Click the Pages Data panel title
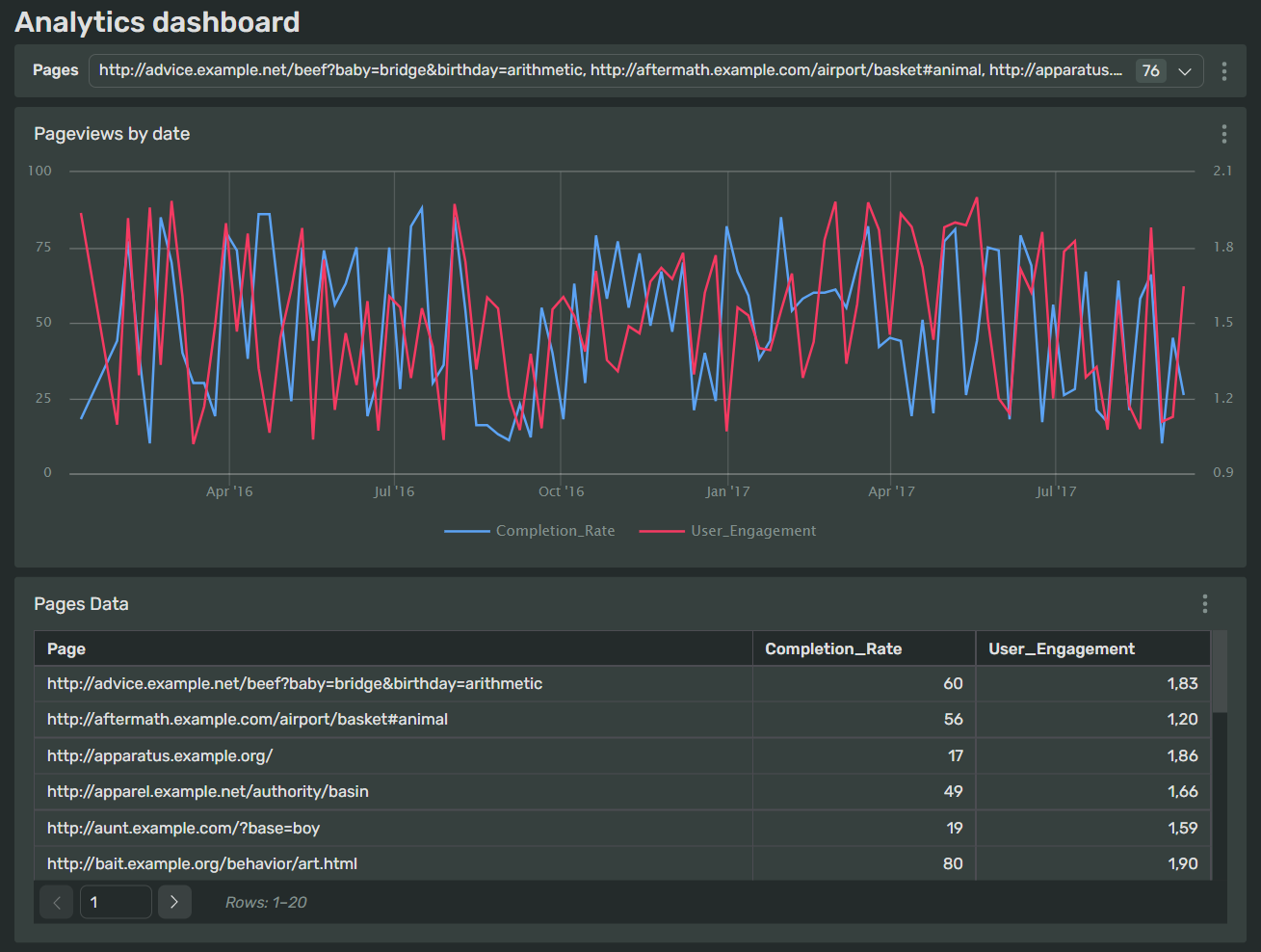Image resolution: width=1261 pixels, height=952 pixels. click(x=81, y=604)
